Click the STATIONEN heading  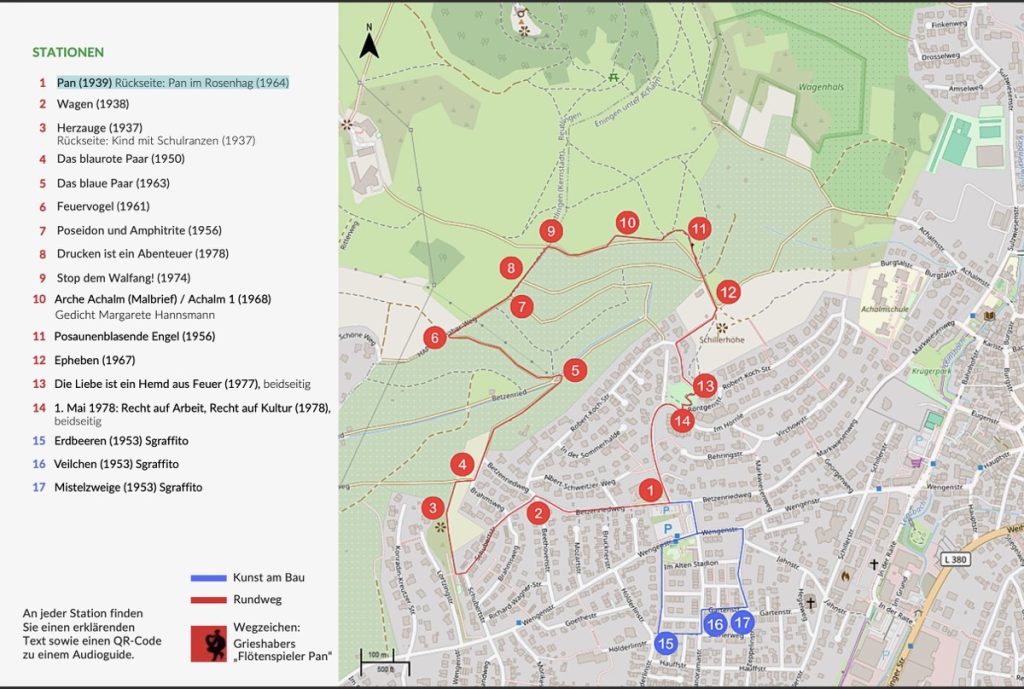pyautogui.click(x=68, y=52)
